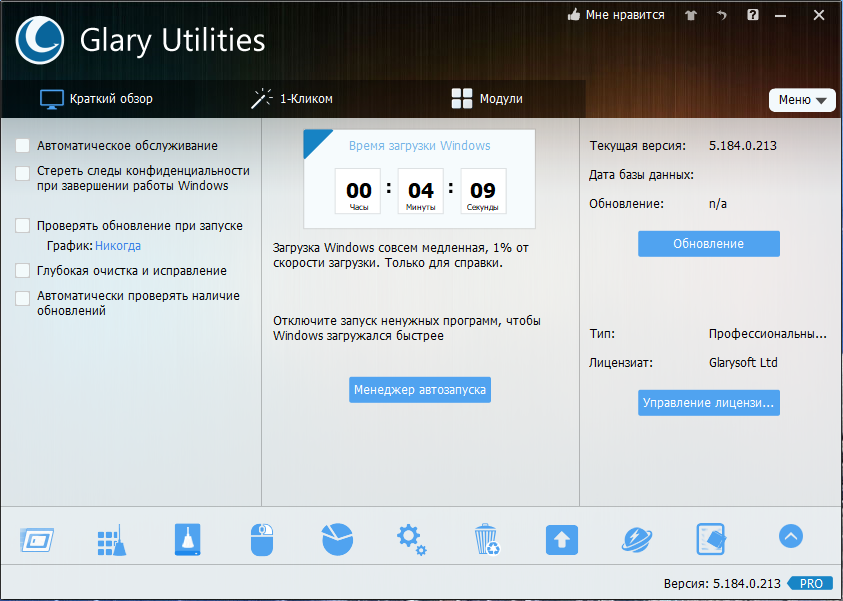Click the 'Обновление' button
This screenshot has height=601, width=843.
pyautogui.click(x=709, y=244)
